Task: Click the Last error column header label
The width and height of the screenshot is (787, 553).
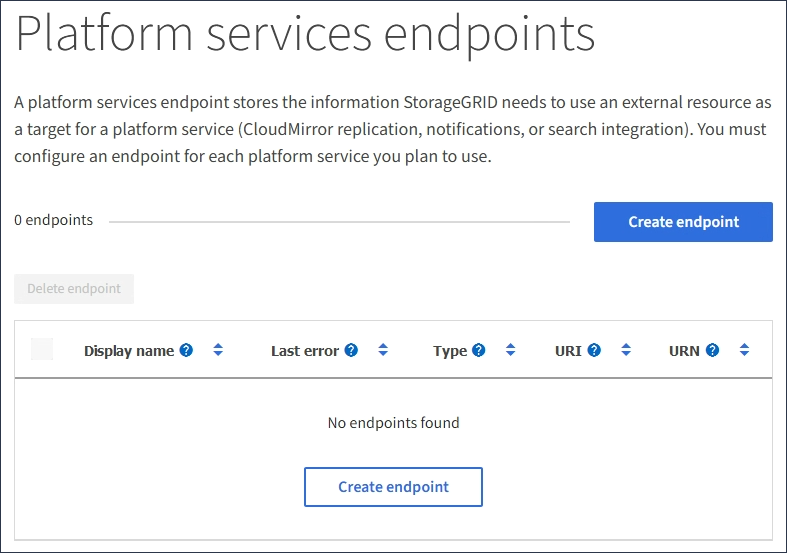Action: (x=305, y=351)
